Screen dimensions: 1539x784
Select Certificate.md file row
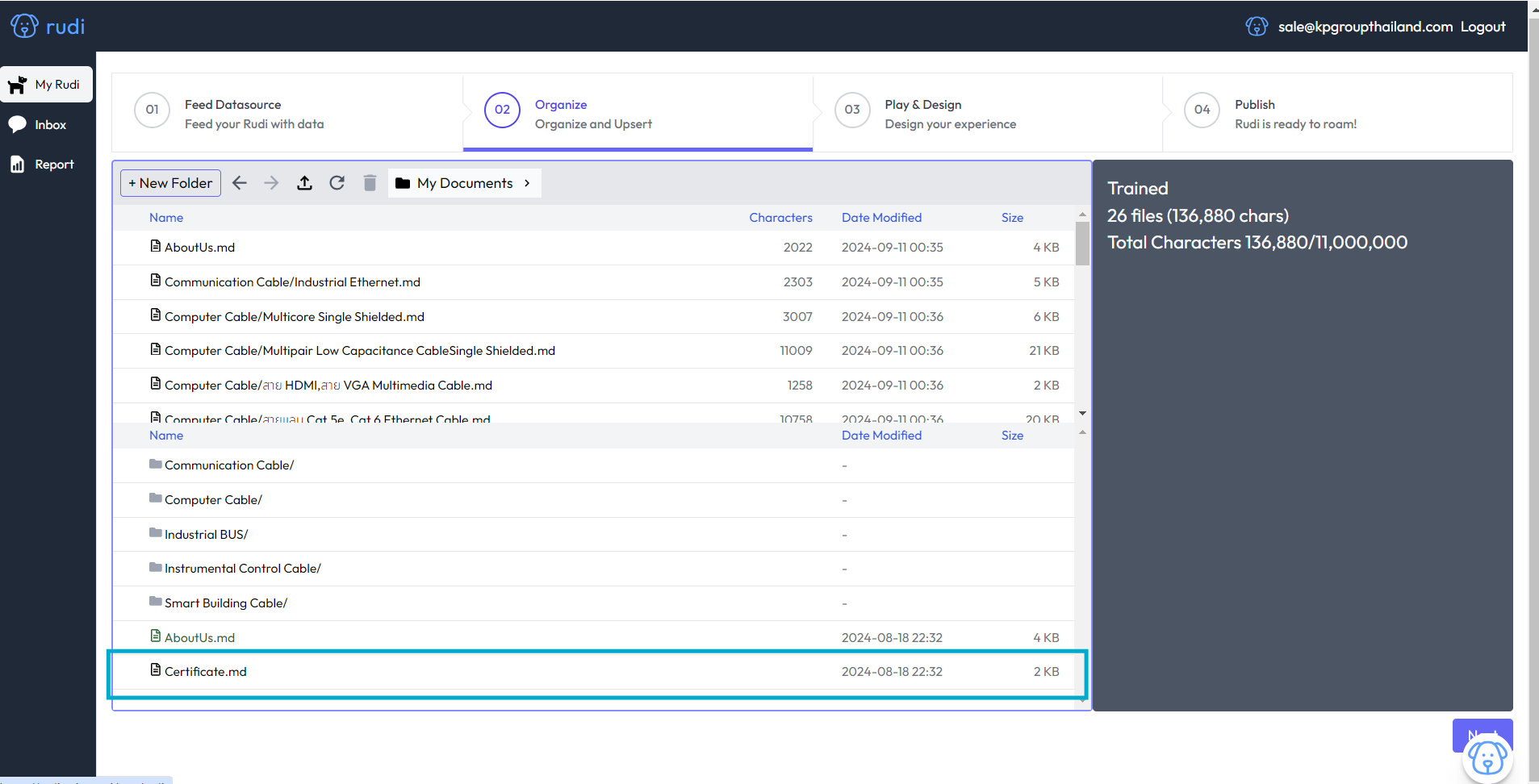pos(593,672)
